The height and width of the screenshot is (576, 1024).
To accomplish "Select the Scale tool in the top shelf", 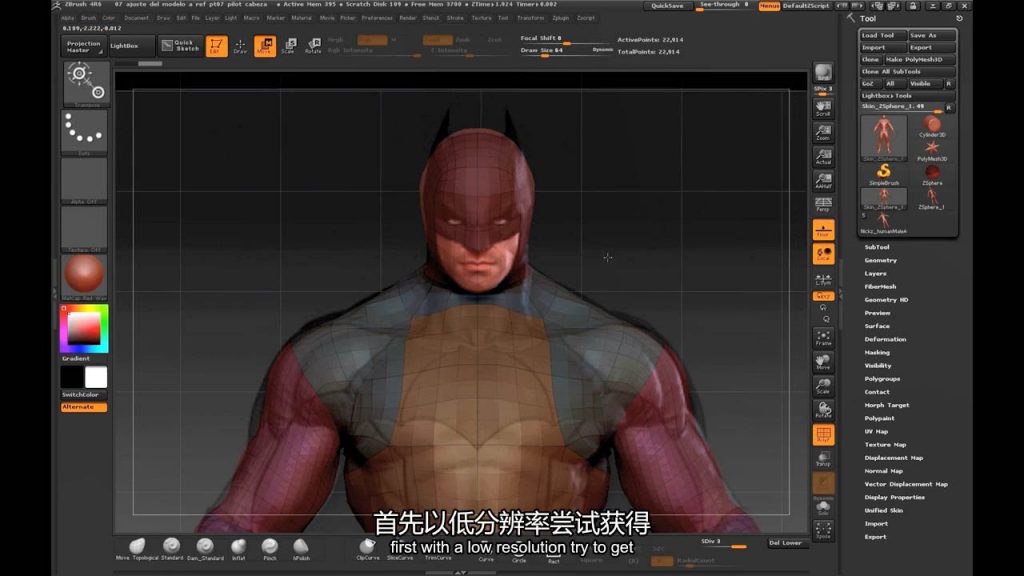I will (x=288, y=46).
